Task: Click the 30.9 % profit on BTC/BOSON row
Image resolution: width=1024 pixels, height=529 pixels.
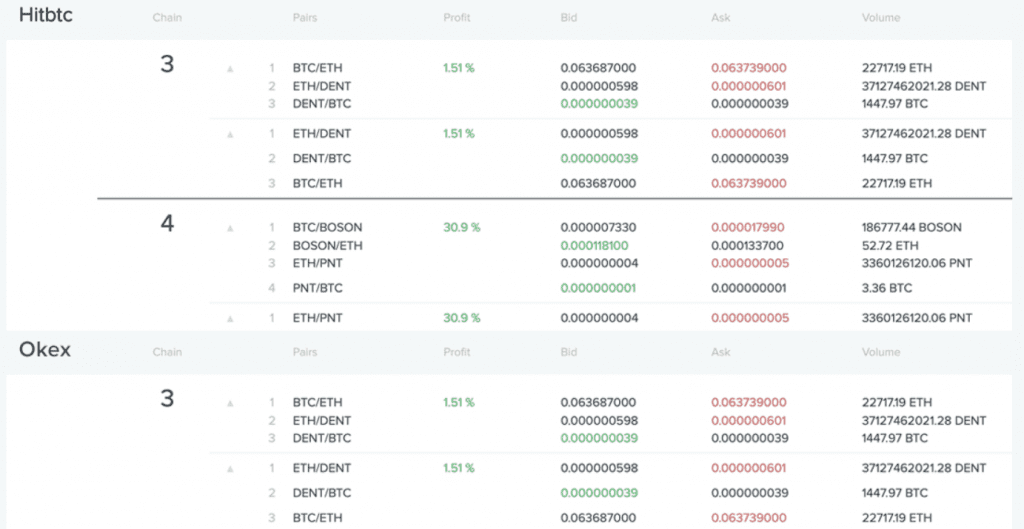Action: [x=462, y=228]
